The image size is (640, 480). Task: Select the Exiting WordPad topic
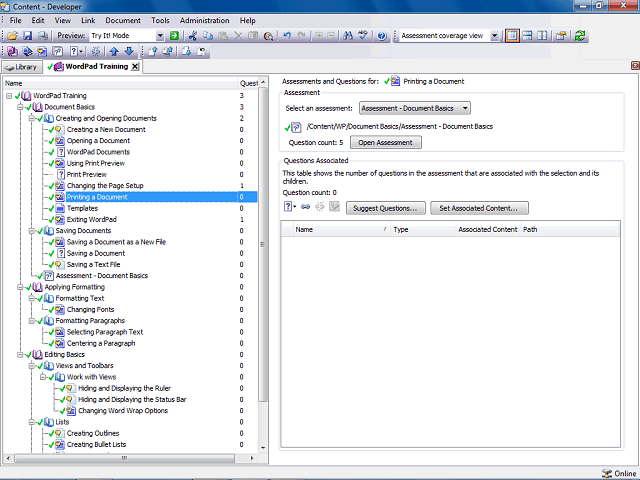[91, 220]
